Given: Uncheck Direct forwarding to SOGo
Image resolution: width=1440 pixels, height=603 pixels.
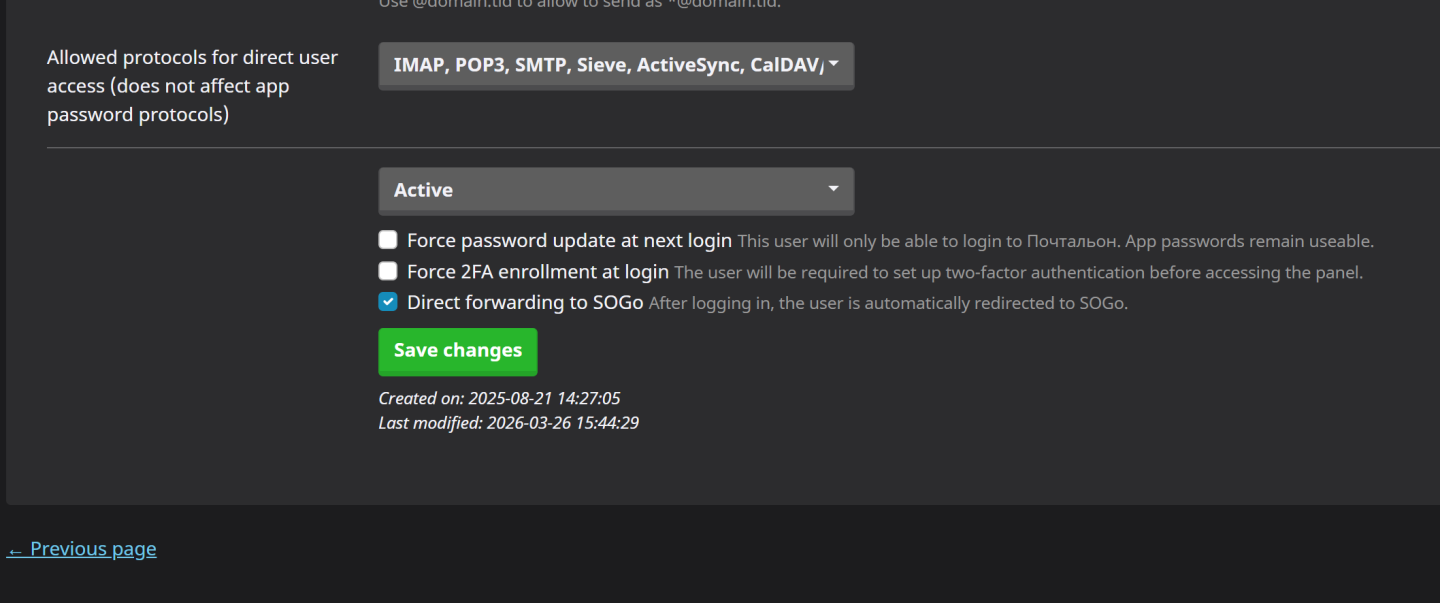Looking at the screenshot, I should [x=388, y=302].
